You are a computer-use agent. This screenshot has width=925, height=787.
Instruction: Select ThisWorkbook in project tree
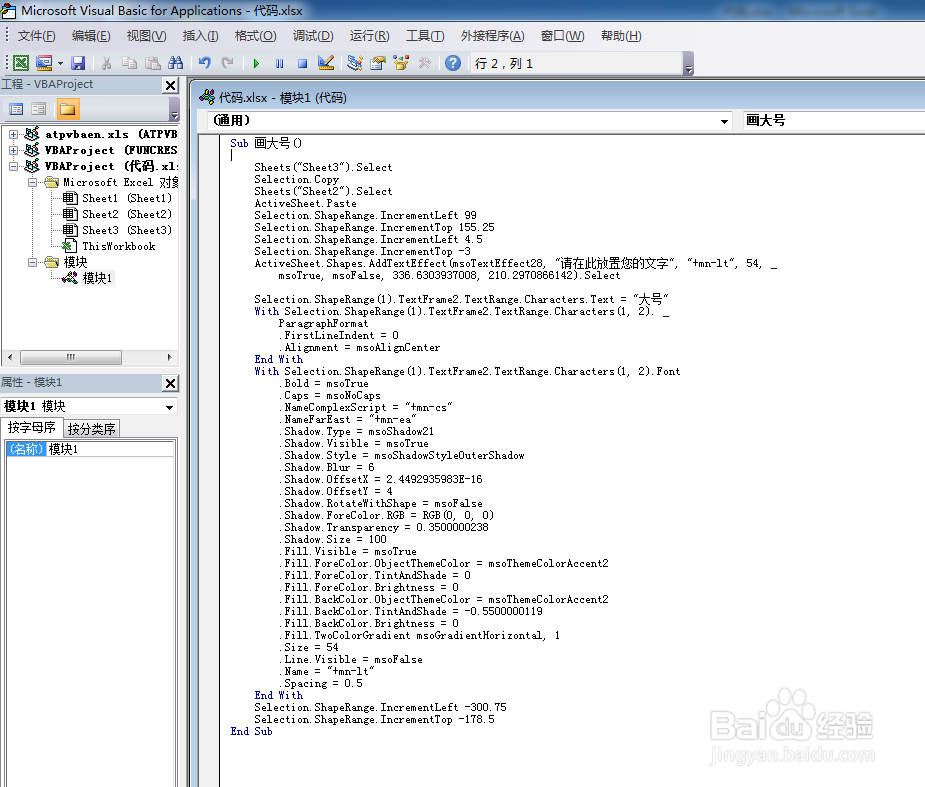109,246
